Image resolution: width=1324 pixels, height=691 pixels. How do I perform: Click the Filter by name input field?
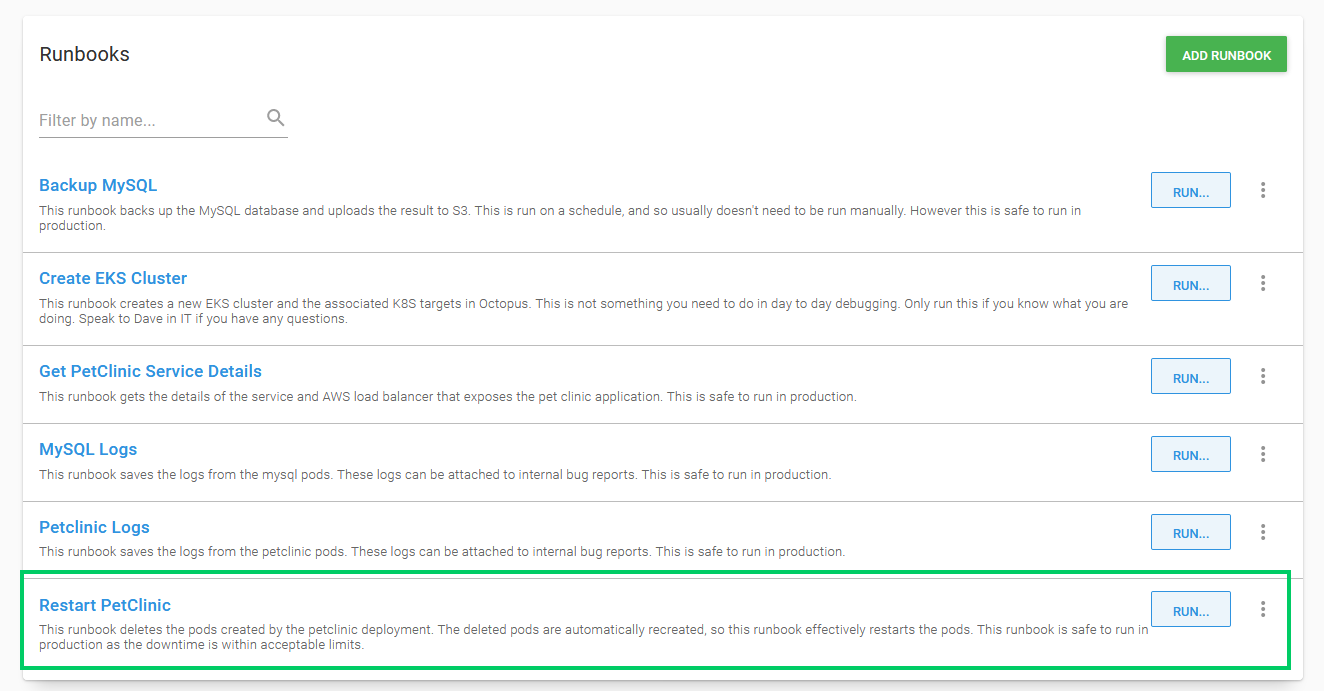click(x=140, y=119)
